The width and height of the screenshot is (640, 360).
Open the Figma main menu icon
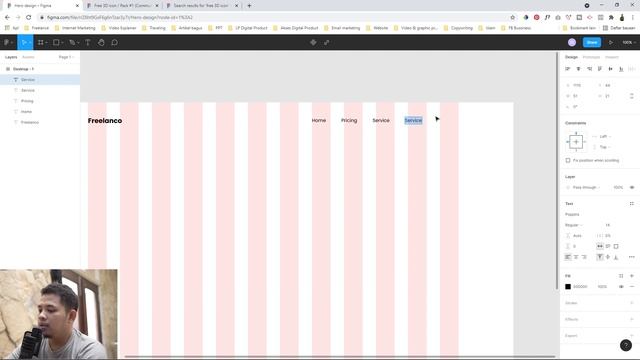coord(8,42)
